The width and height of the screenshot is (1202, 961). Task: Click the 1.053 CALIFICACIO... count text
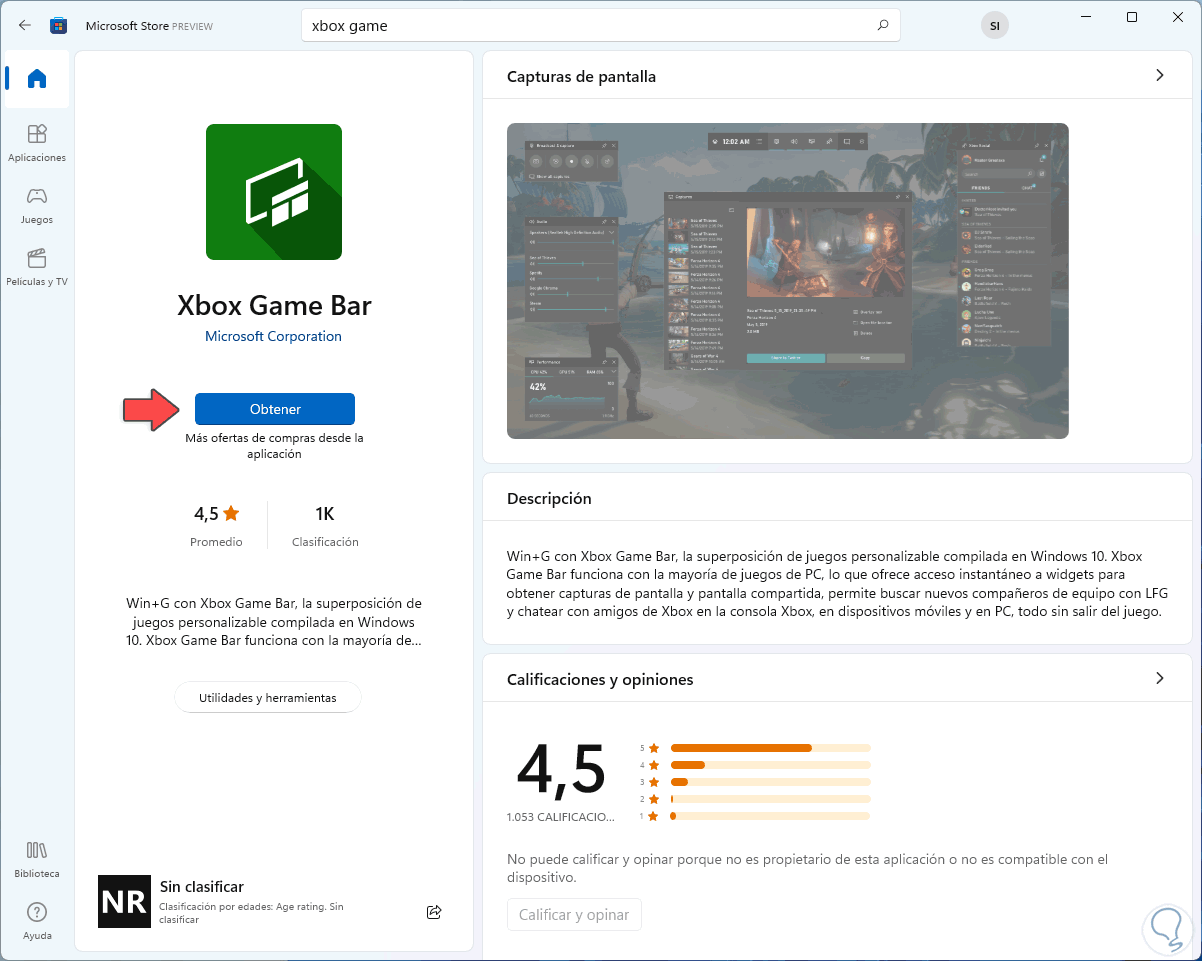[x=561, y=817]
